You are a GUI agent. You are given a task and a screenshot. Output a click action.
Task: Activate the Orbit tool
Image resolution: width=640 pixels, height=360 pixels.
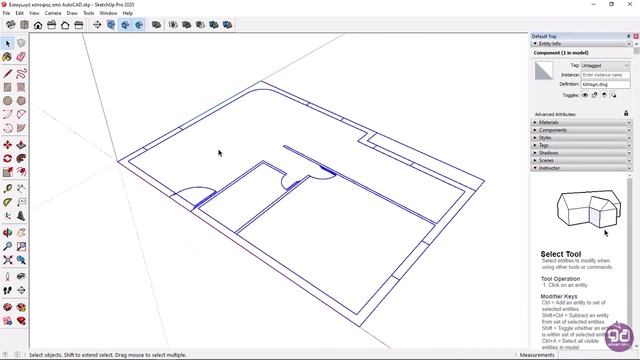7,233
